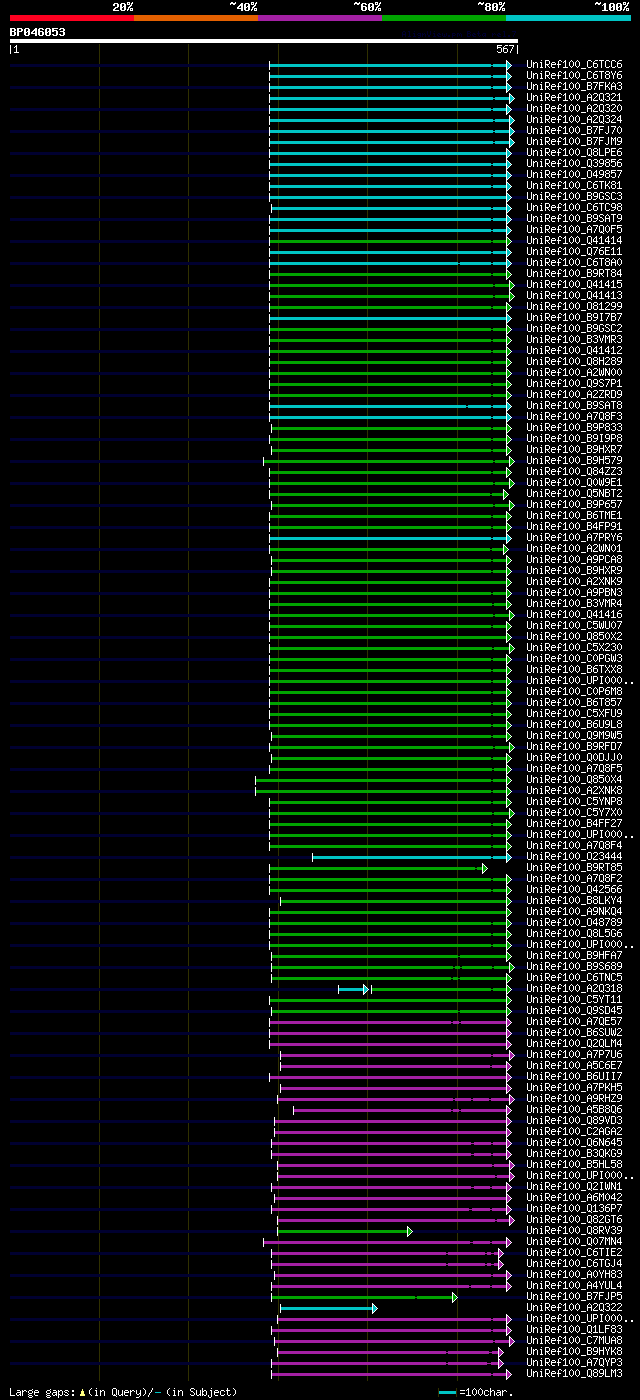Select hit label UniRef100_Q5NBT2
The image size is (640, 1400).
pyautogui.click(x=574, y=494)
